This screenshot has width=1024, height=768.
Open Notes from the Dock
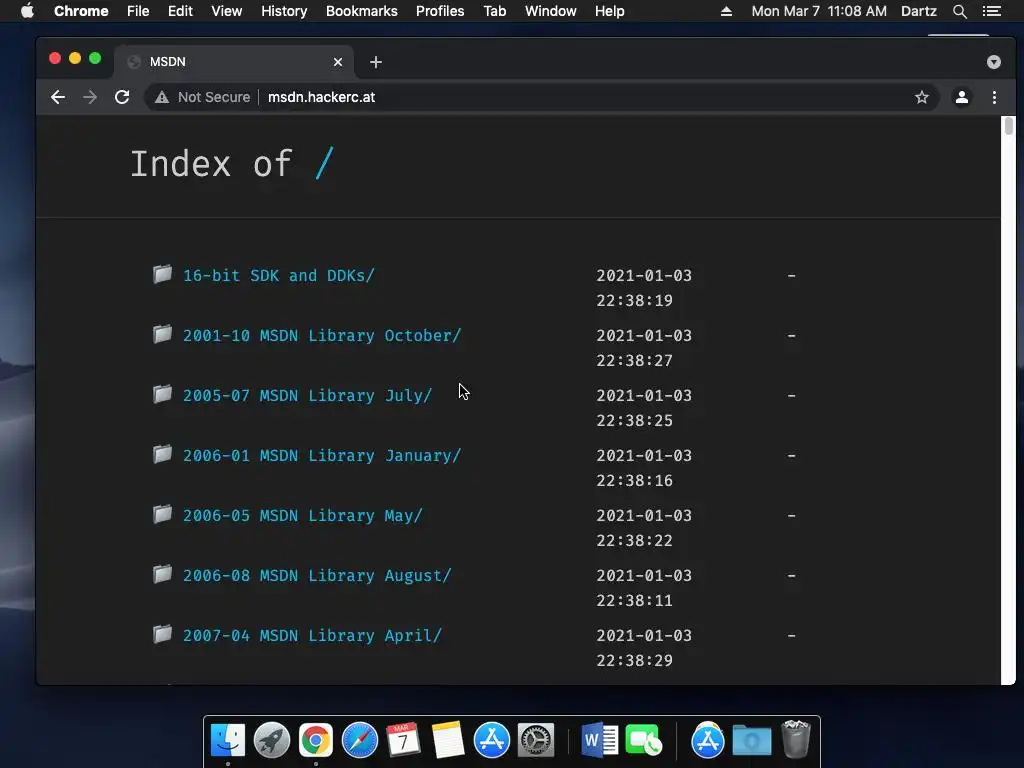[x=447, y=740]
